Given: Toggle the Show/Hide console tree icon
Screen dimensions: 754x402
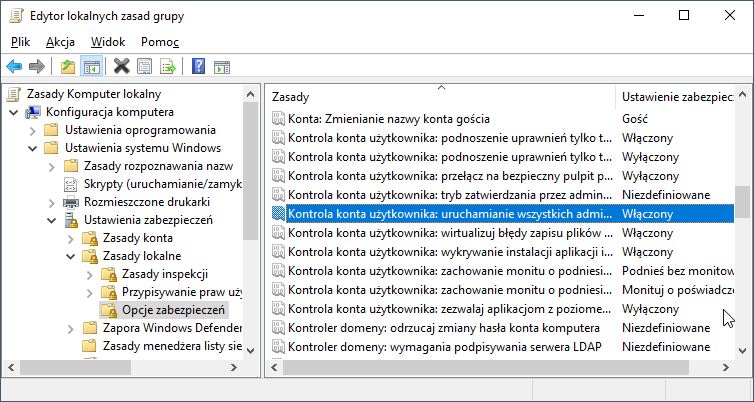Looking at the screenshot, I should coord(91,66).
